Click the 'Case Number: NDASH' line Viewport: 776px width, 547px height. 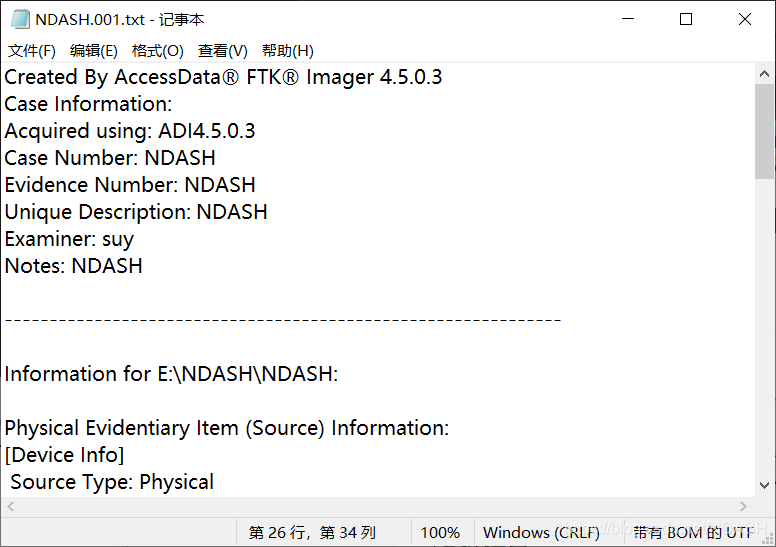pyautogui.click(x=110, y=158)
